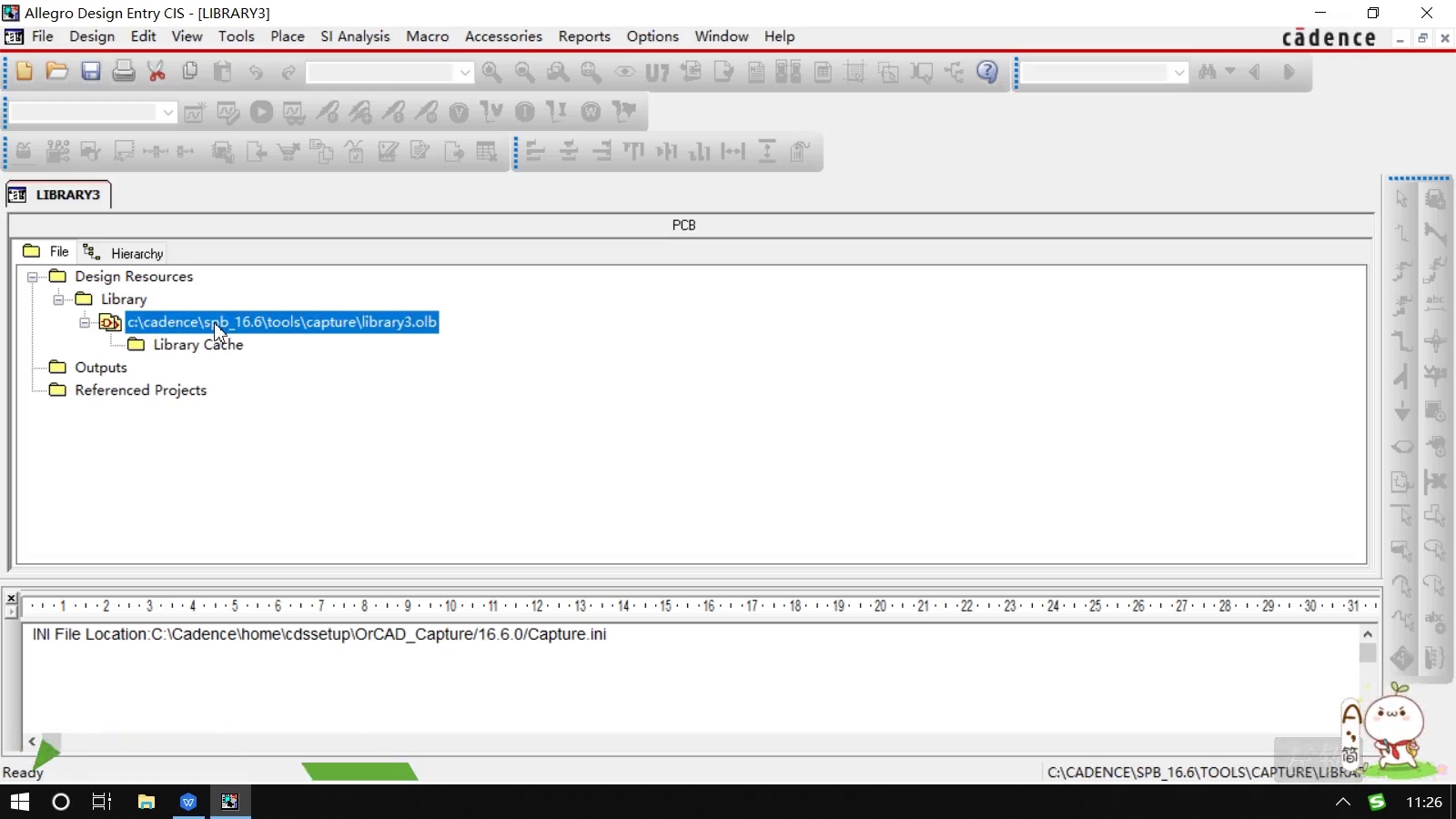Open Help with the question mark icon
Viewport: 1456px width, 819px height.
coord(987,72)
